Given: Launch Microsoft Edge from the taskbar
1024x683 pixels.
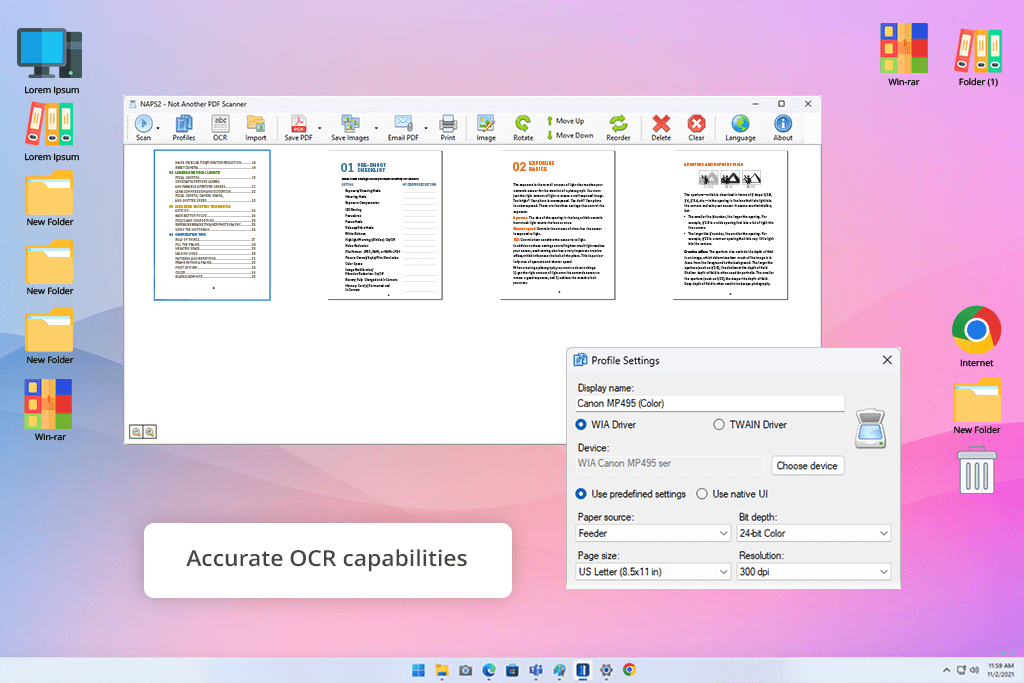Looking at the screenshot, I should point(489,670).
